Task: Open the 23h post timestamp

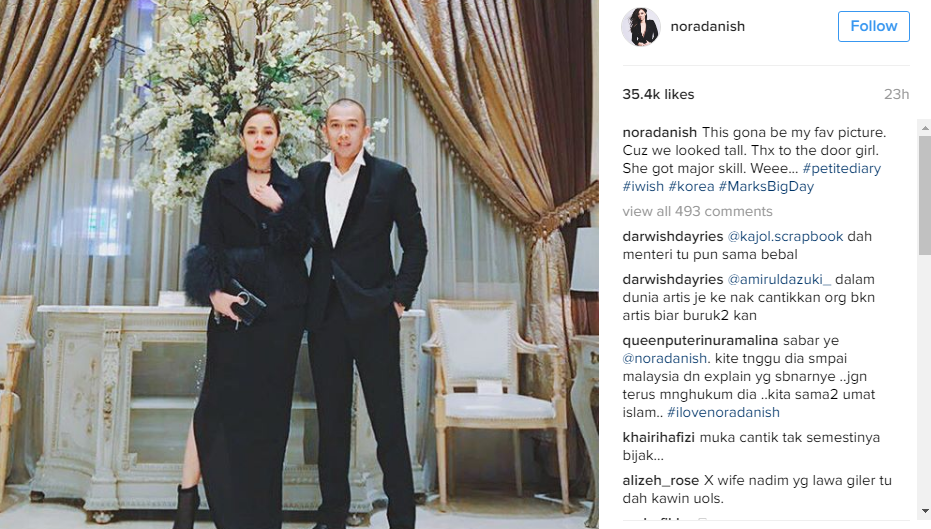Action: click(897, 94)
